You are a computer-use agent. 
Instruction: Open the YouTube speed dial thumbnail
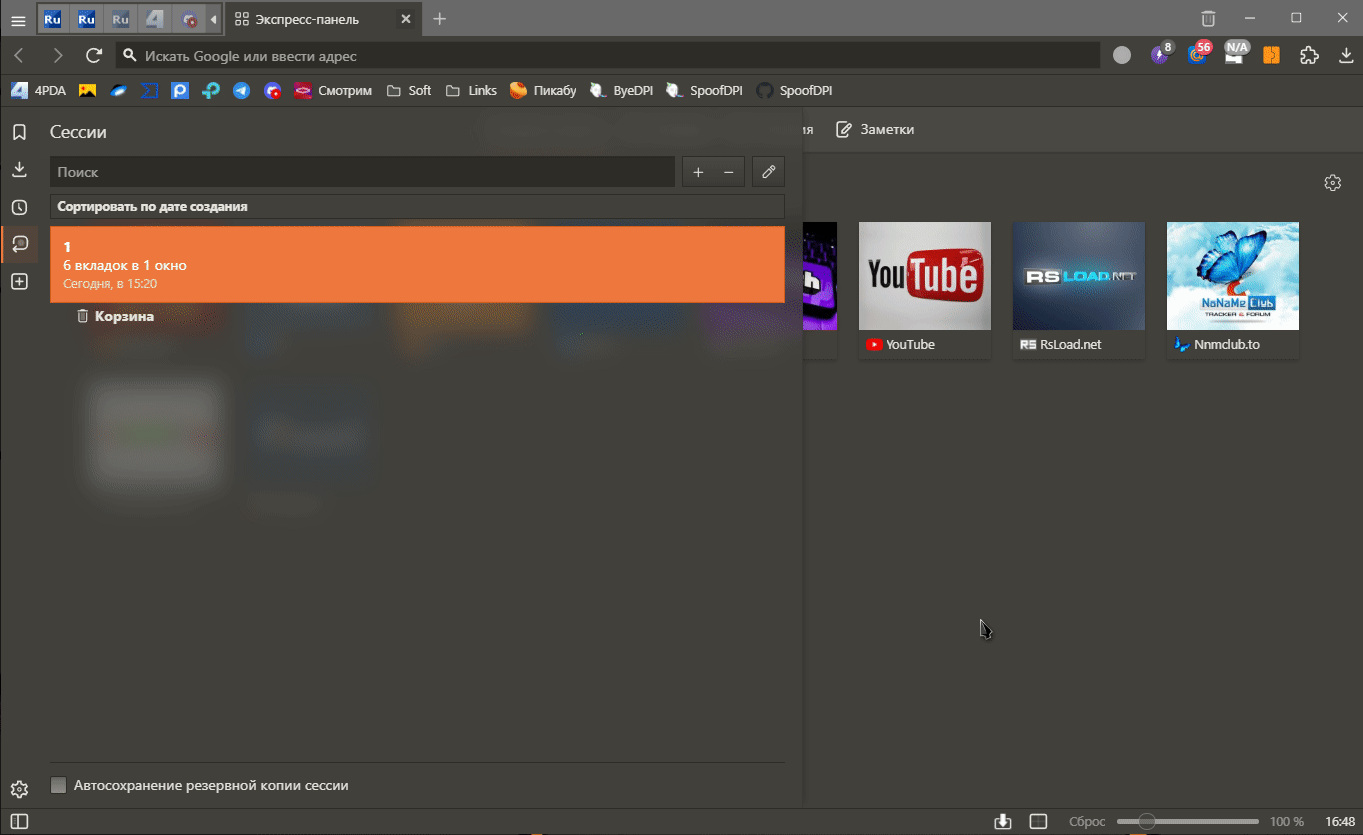pos(925,276)
